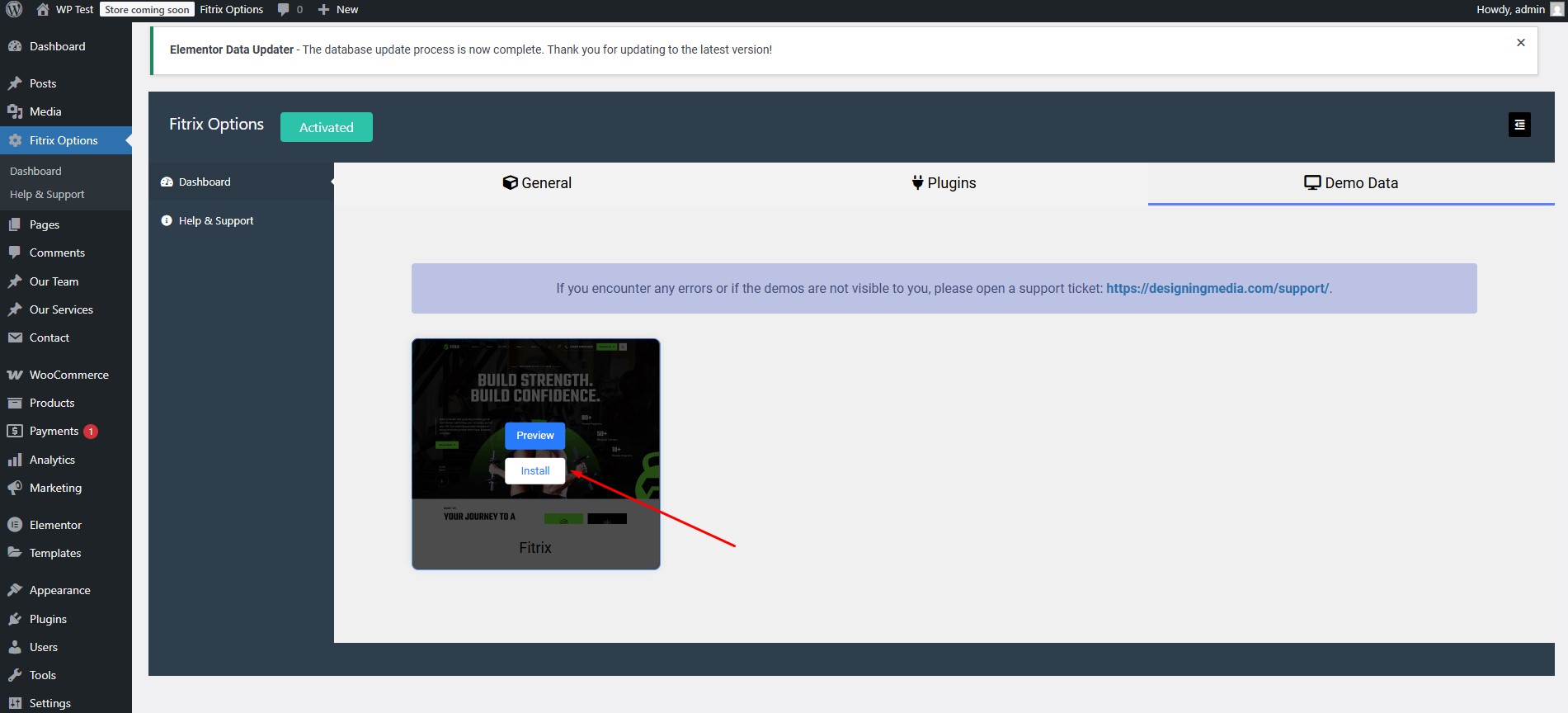The height and width of the screenshot is (713, 1568).
Task: Switch to the Plugins tab
Action: pyautogui.click(x=944, y=183)
